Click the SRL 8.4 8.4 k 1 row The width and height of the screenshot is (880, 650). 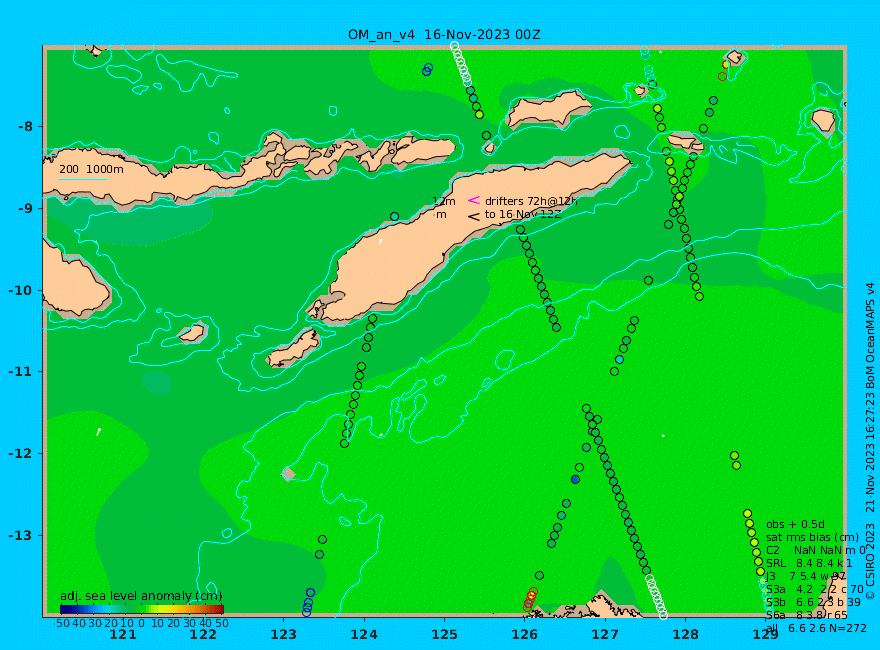coord(809,563)
